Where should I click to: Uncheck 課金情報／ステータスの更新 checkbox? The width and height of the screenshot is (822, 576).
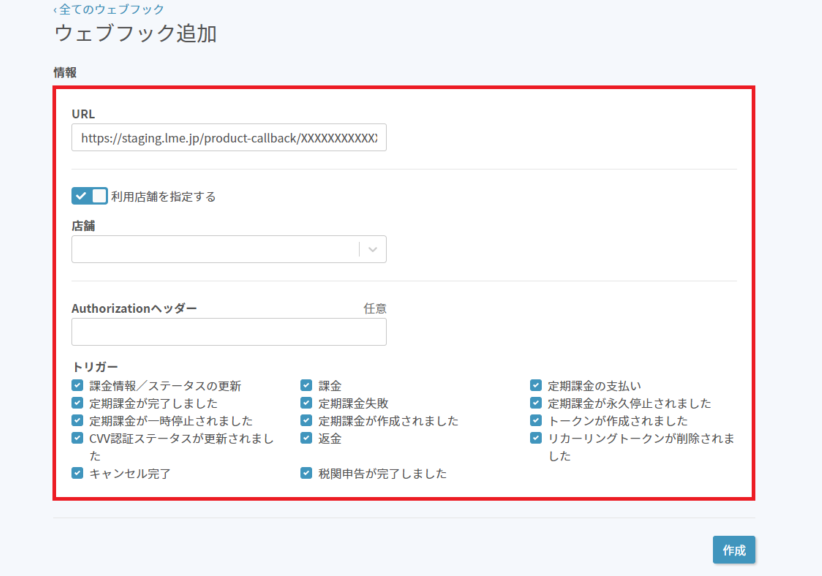[x=78, y=386]
